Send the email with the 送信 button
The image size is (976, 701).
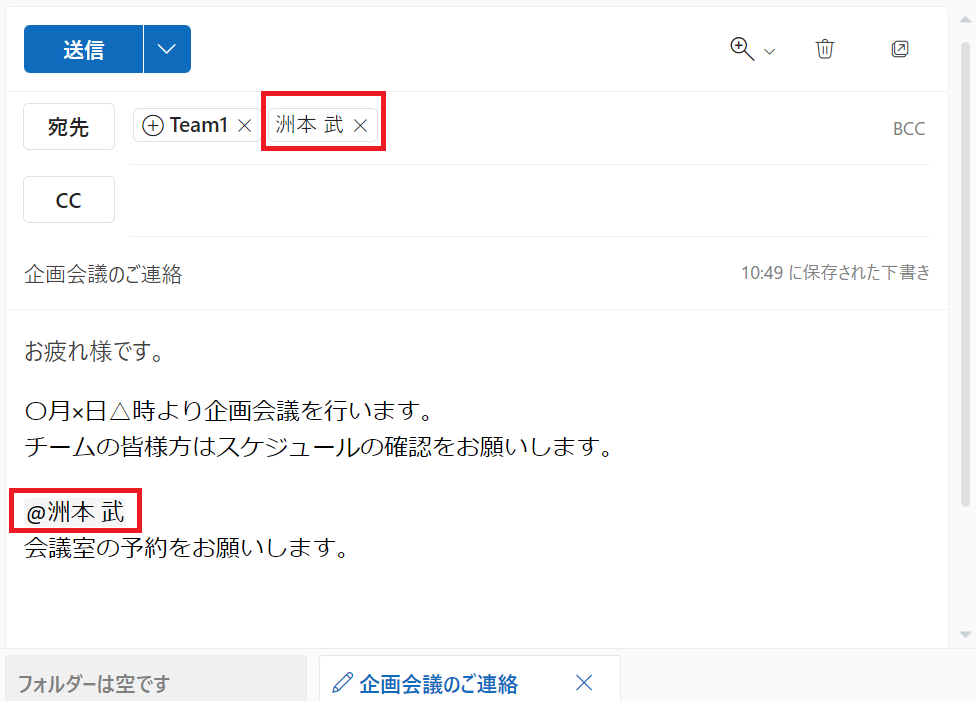83,49
